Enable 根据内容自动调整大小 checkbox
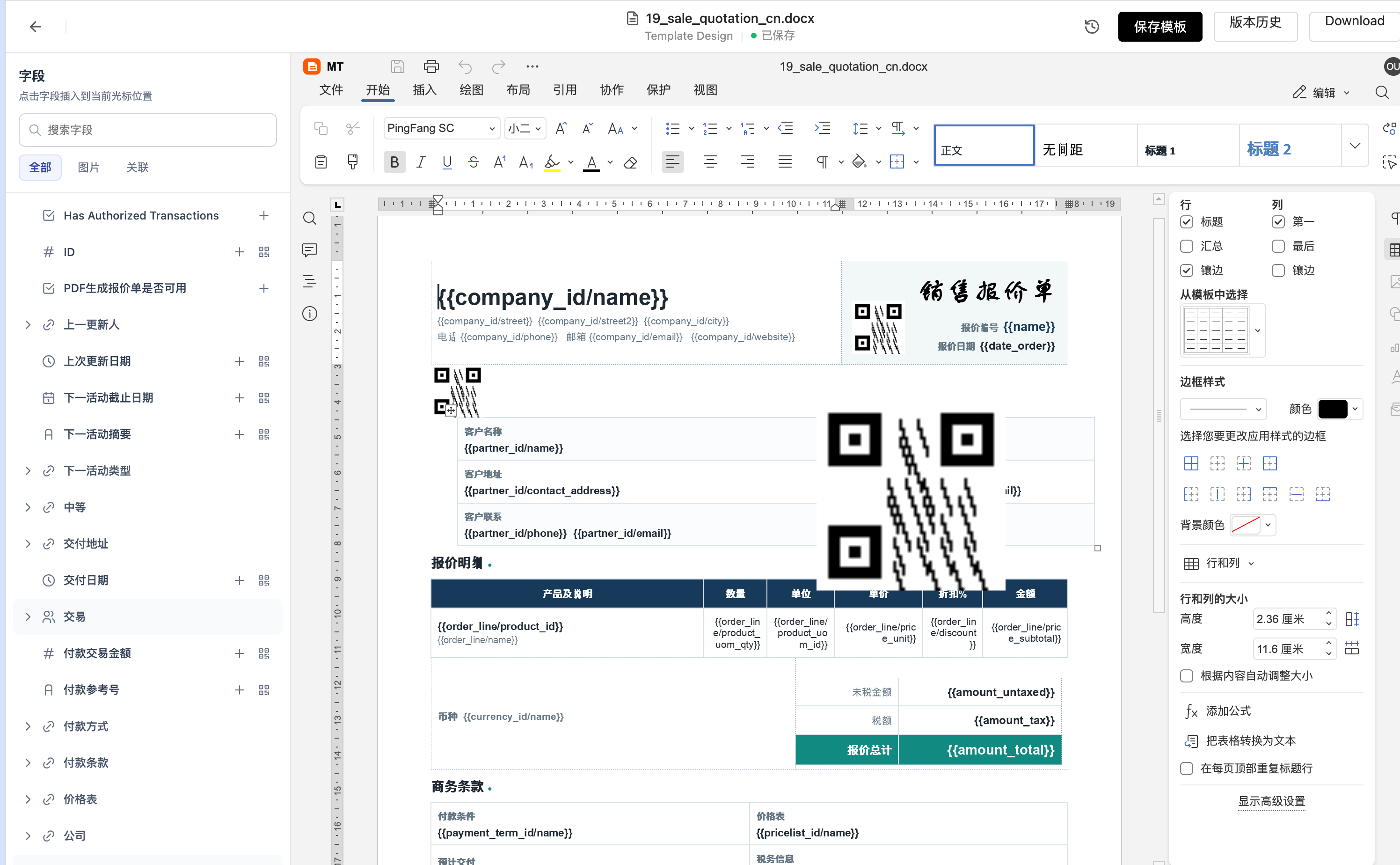 1187,676
